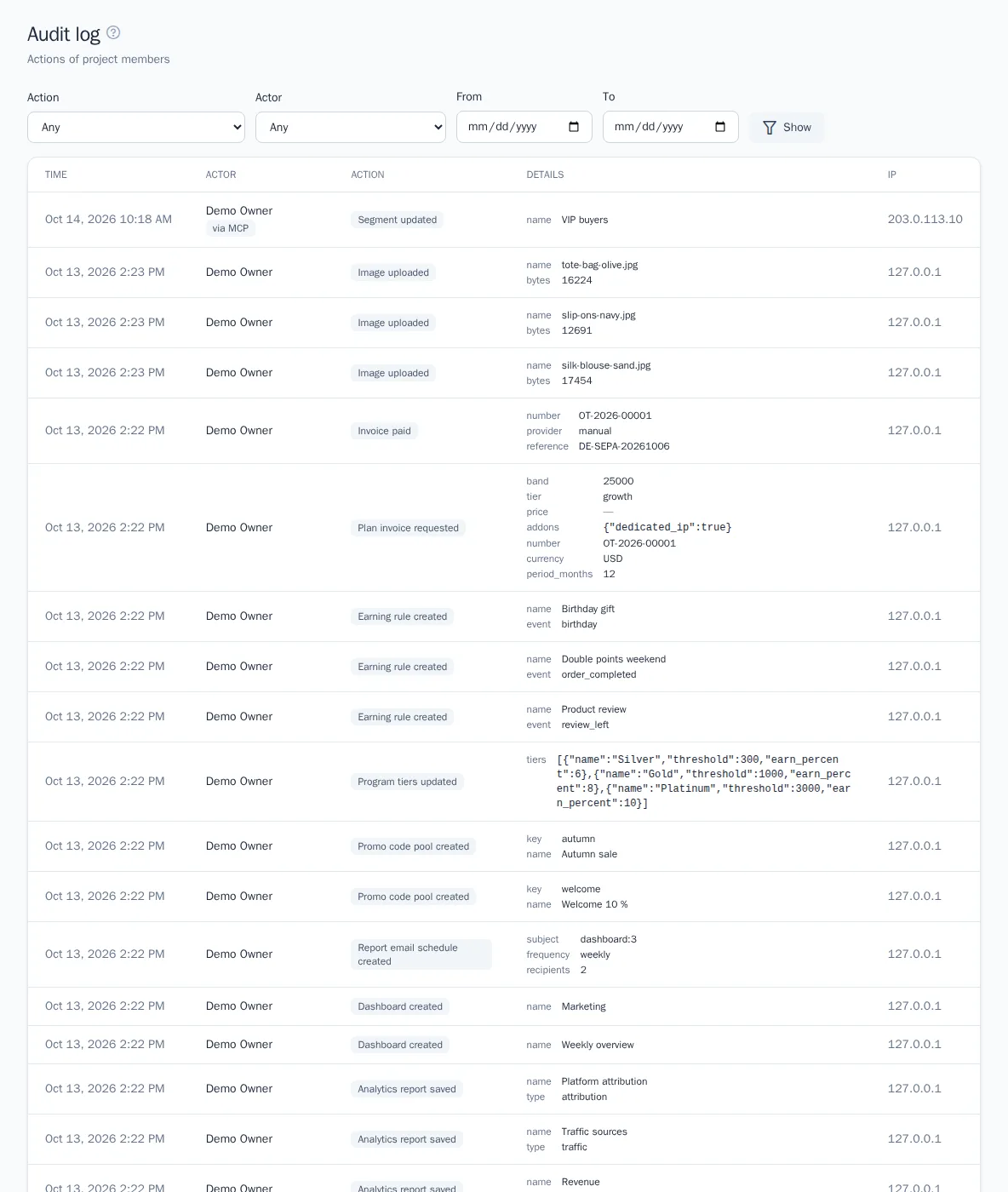Screen dimensions: 1008x1192
Task: Click the 'Product review' rule name
Action: tap(594, 709)
